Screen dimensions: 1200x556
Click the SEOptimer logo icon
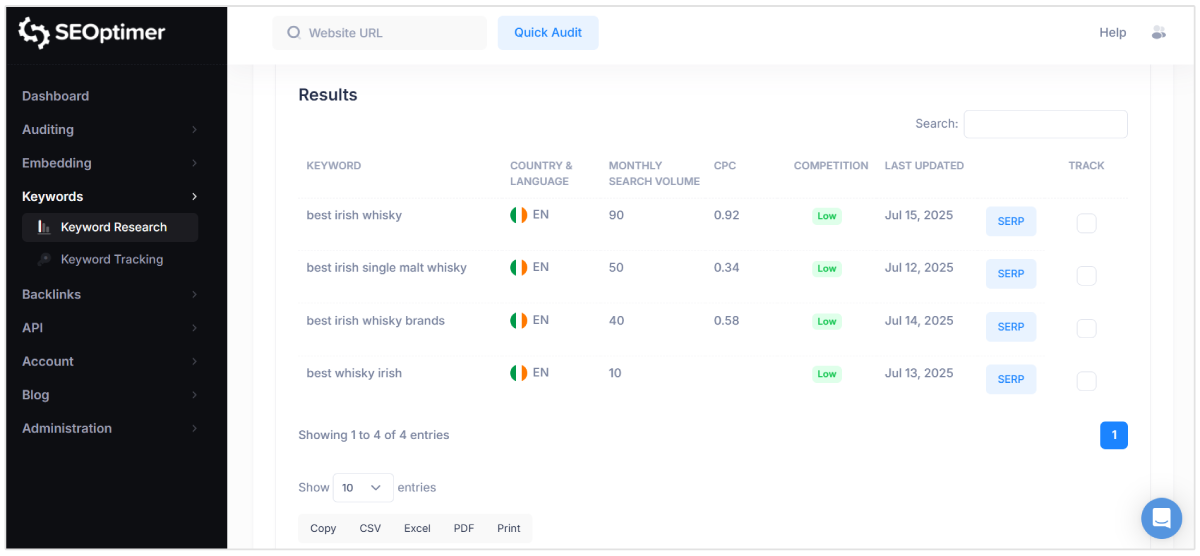coord(34,33)
